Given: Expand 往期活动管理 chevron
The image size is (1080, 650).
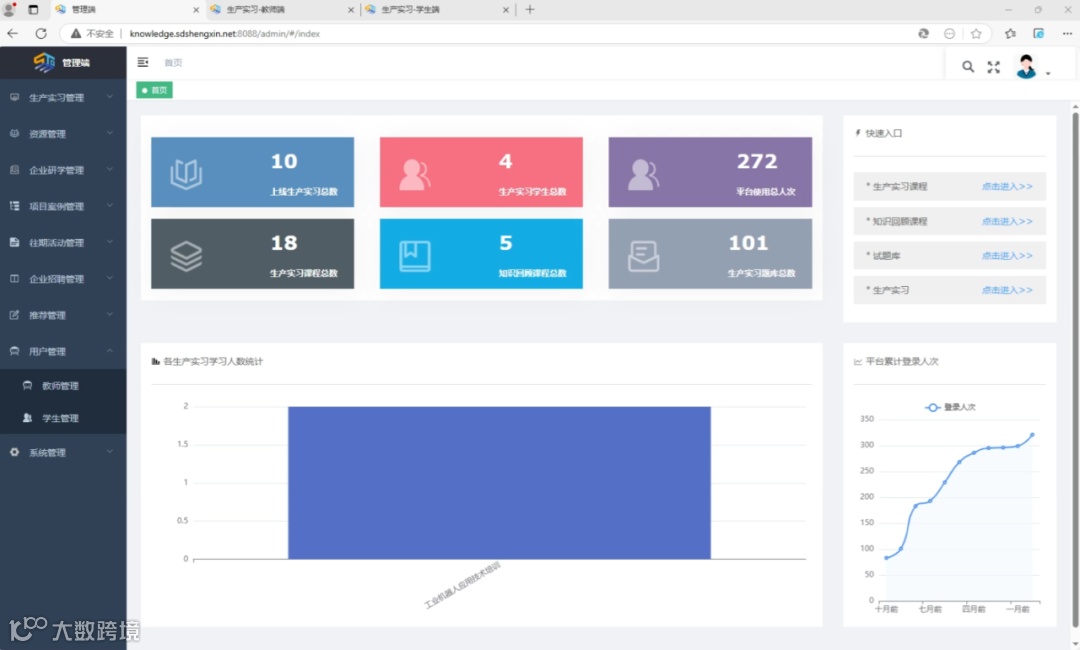Looking at the screenshot, I should point(110,242).
